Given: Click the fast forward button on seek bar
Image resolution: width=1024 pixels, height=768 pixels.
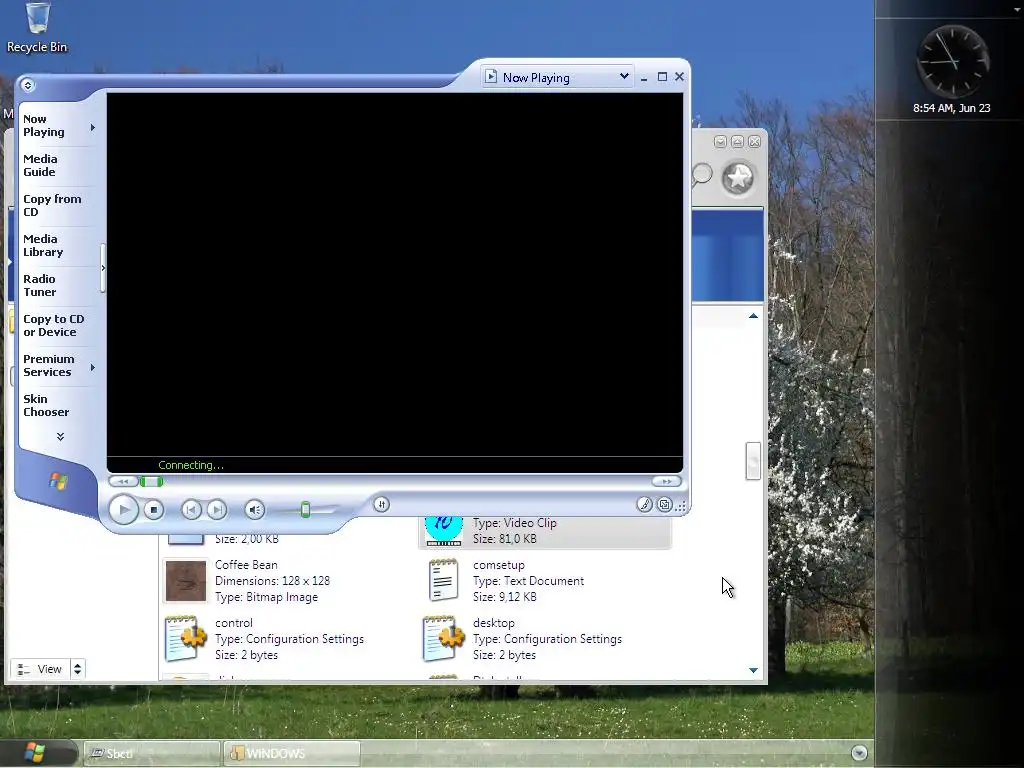Looking at the screenshot, I should [x=667, y=481].
